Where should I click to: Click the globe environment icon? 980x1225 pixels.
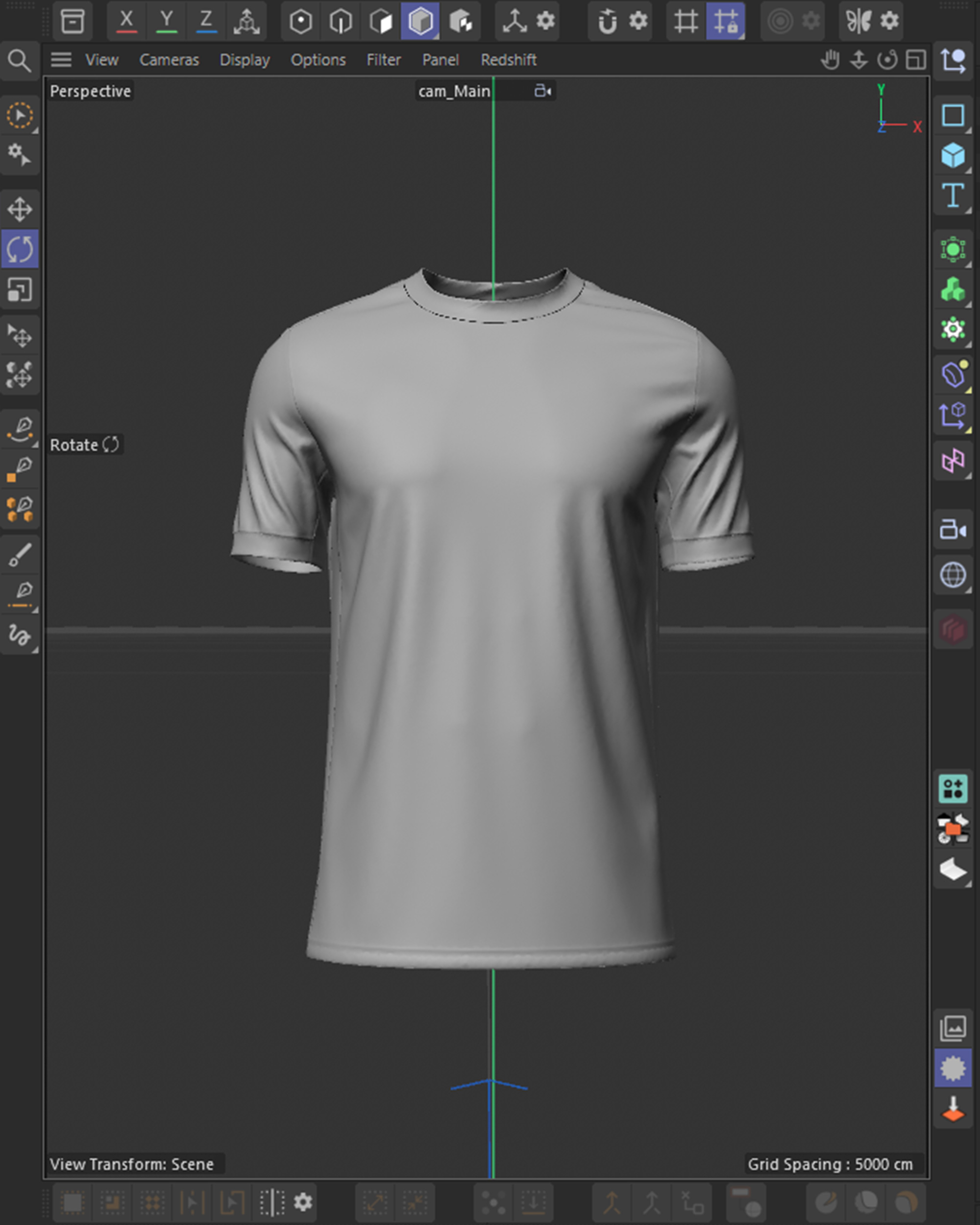[953, 575]
